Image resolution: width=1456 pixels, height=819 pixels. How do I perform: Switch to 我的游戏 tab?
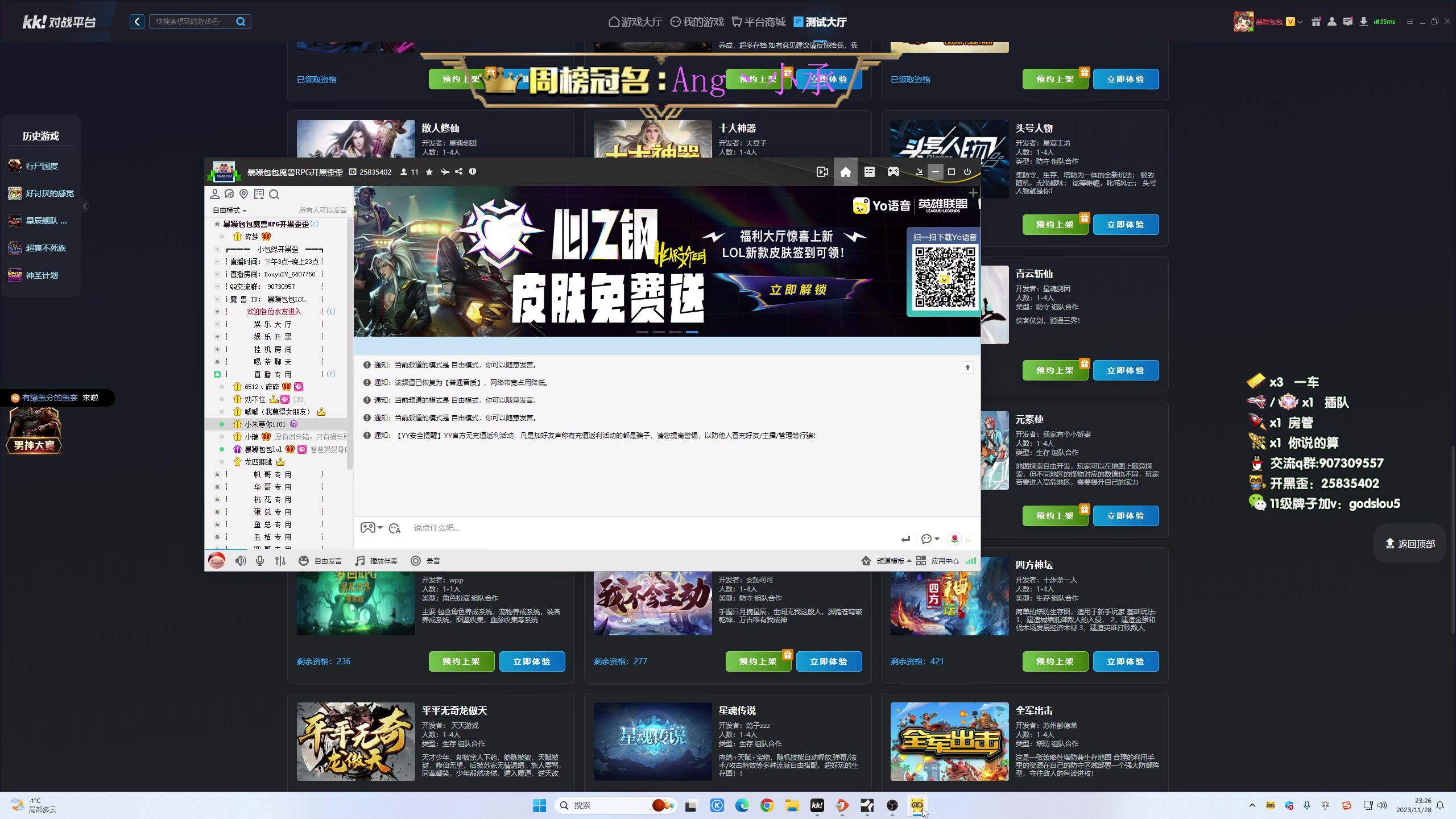(x=697, y=22)
